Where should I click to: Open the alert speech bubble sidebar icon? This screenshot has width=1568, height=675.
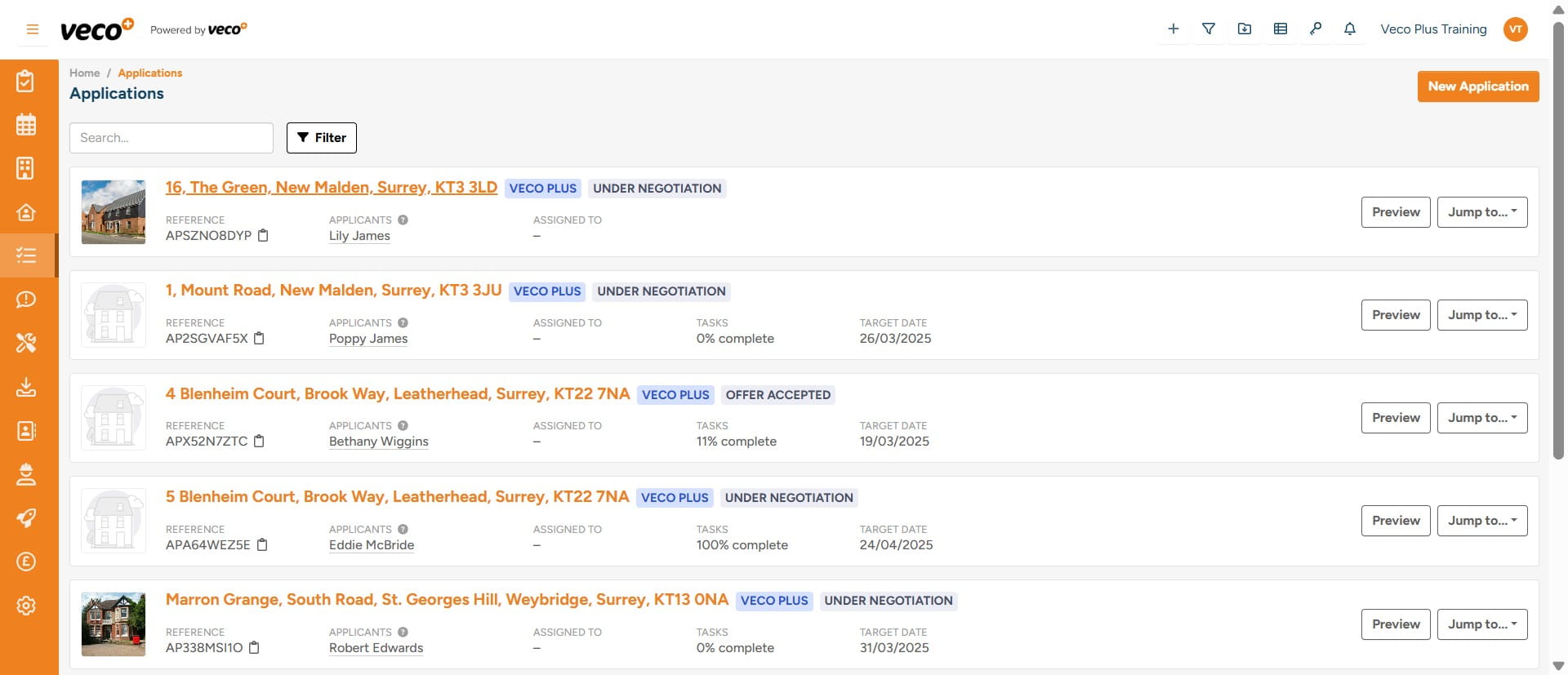[x=26, y=300]
